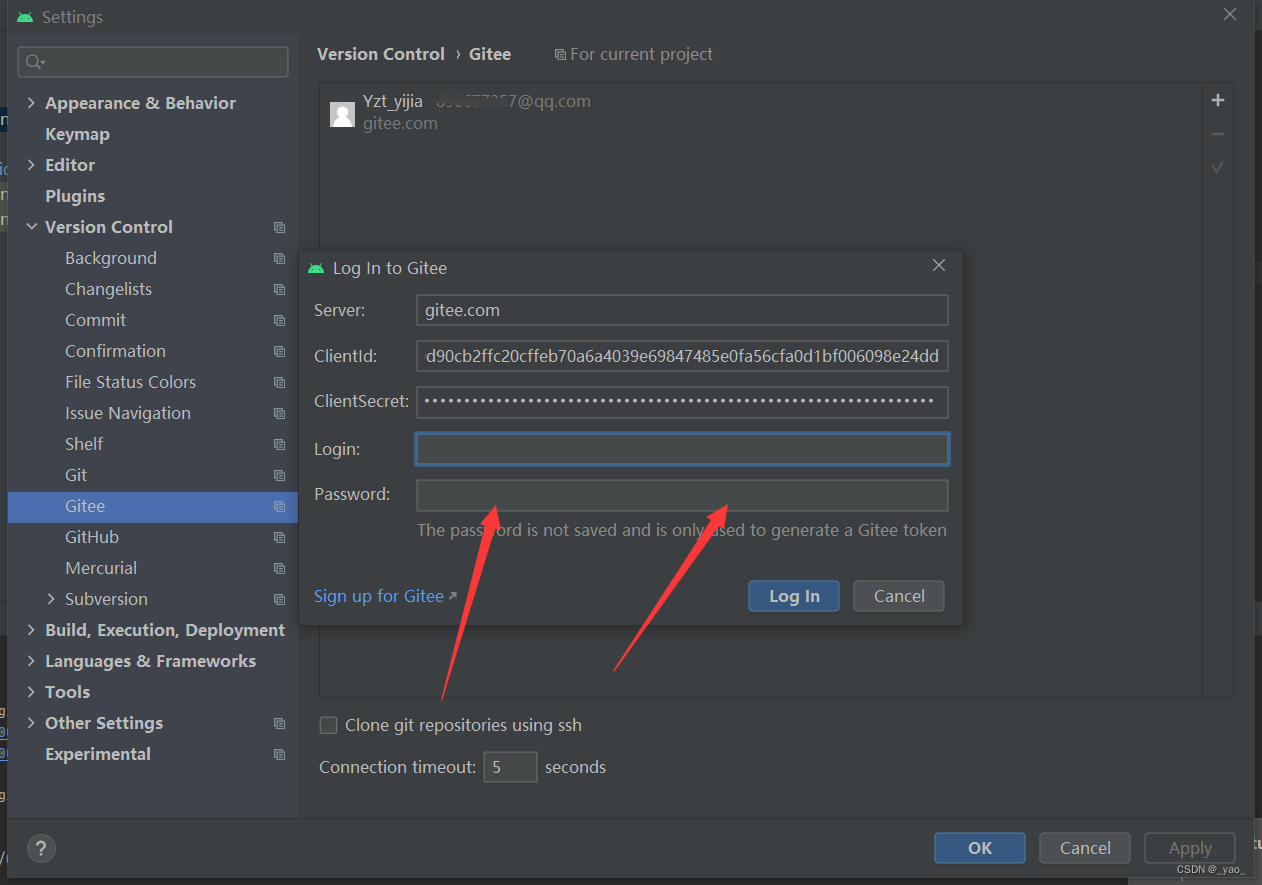Open the Keymap settings page
This screenshot has width=1262, height=885.
click(77, 134)
